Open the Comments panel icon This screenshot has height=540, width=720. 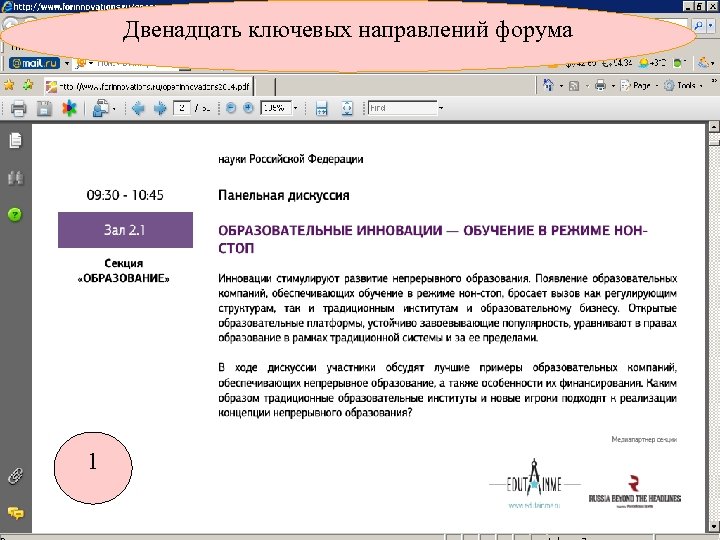coord(15,512)
